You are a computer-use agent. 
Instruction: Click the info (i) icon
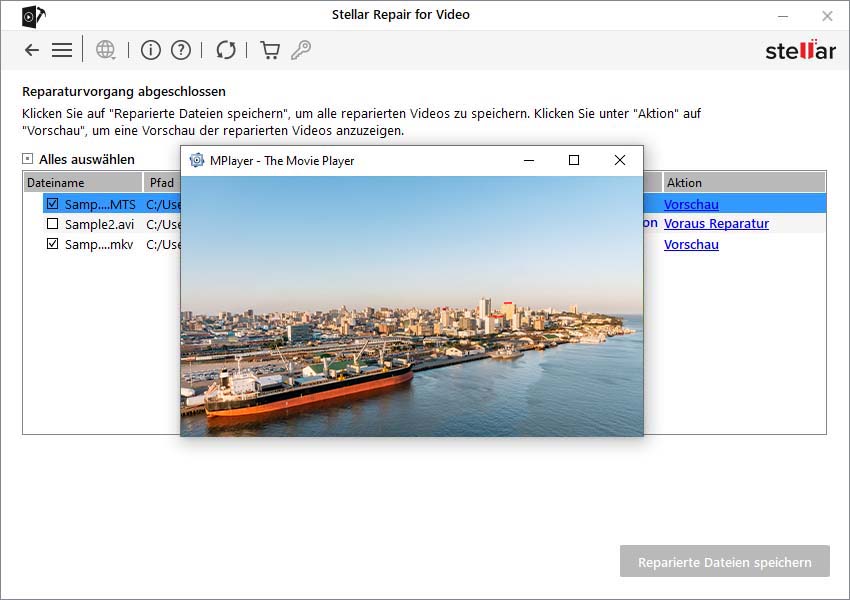[x=150, y=50]
